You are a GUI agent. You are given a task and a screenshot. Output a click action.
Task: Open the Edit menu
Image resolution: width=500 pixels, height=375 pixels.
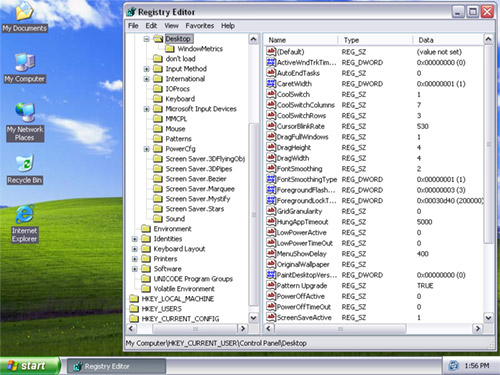tap(151, 26)
